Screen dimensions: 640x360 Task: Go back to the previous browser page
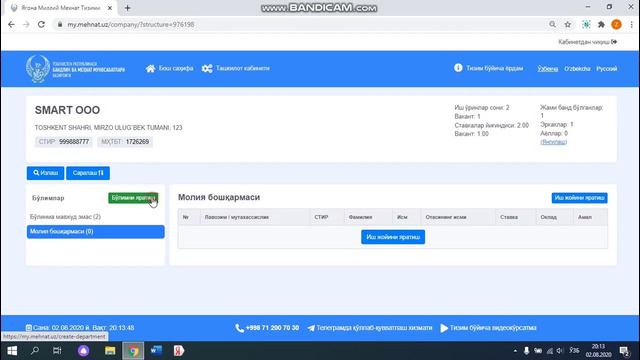[x=11, y=24]
